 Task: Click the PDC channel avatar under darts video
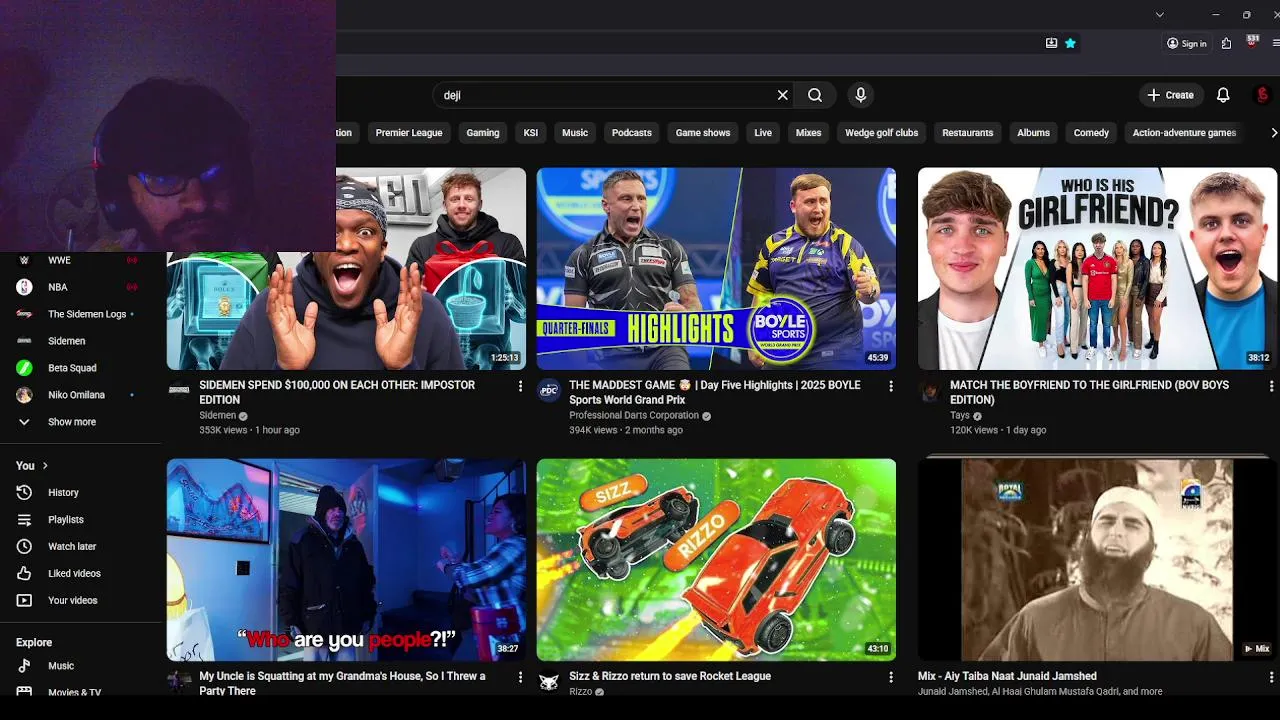coord(549,390)
